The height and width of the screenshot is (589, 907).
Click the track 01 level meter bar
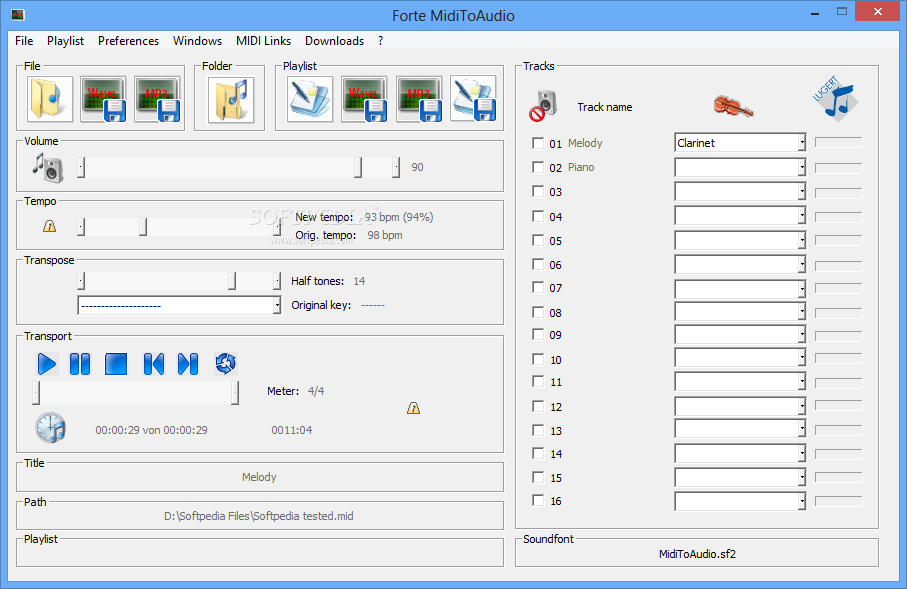pos(839,142)
